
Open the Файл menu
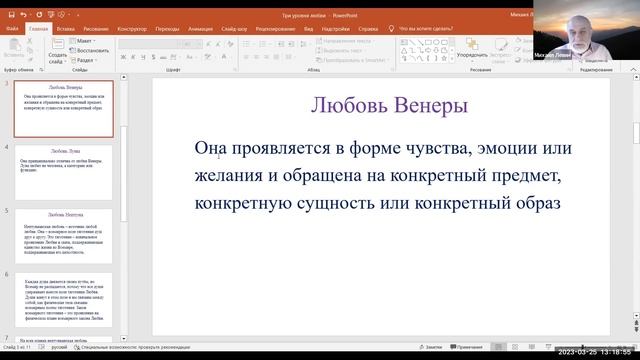[x=12, y=29]
